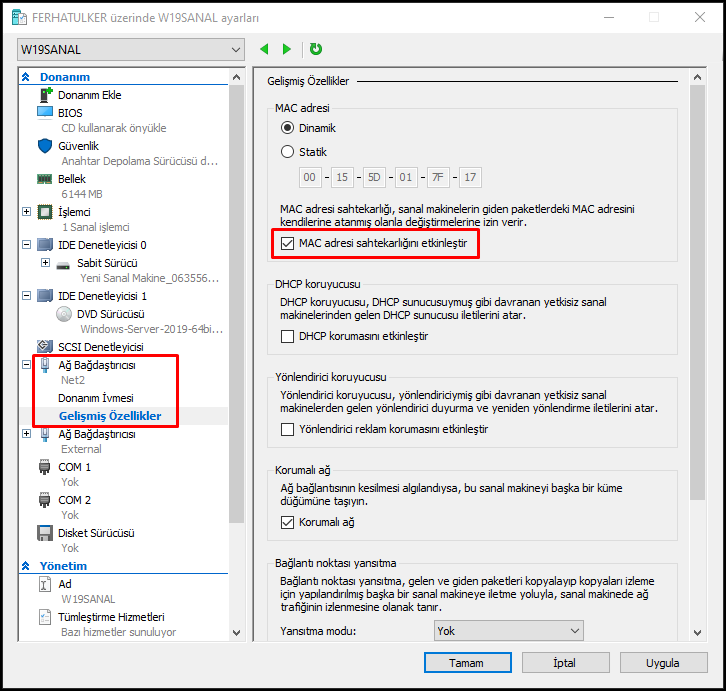The image size is (726, 691).
Task: Enable Yönlendirici reklam korumasını etkinleştir checkbox
Action: point(288,429)
